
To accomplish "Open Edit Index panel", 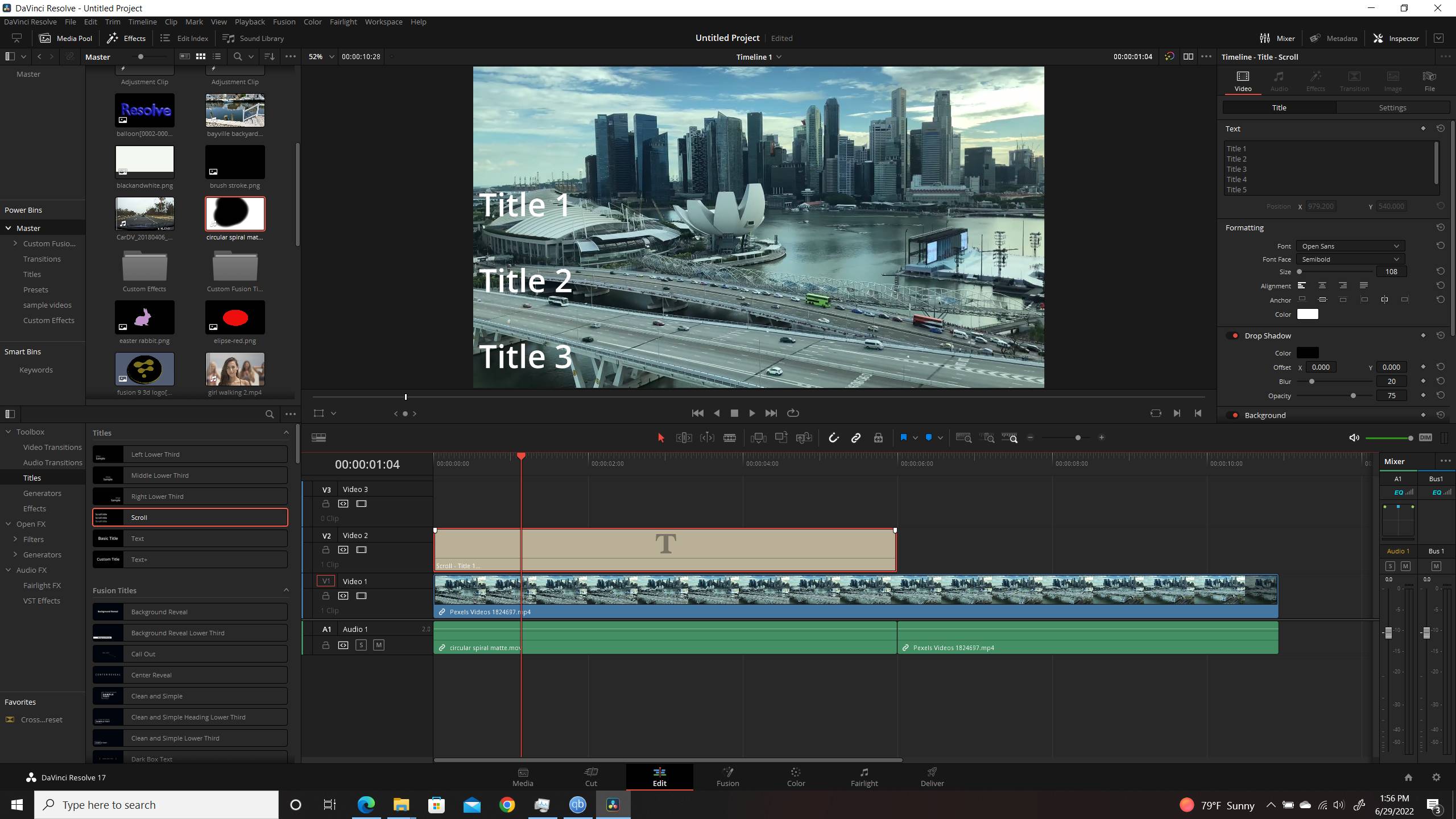I will (x=184, y=38).
